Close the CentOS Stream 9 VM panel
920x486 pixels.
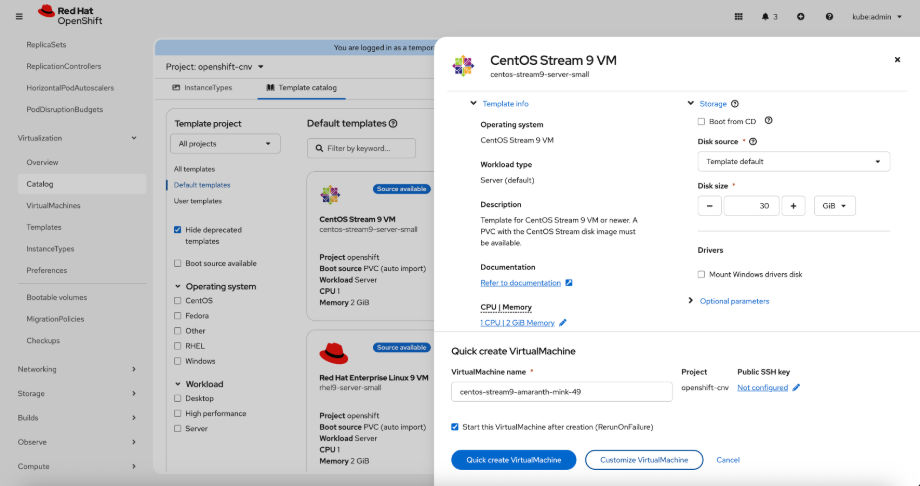tap(897, 59)
